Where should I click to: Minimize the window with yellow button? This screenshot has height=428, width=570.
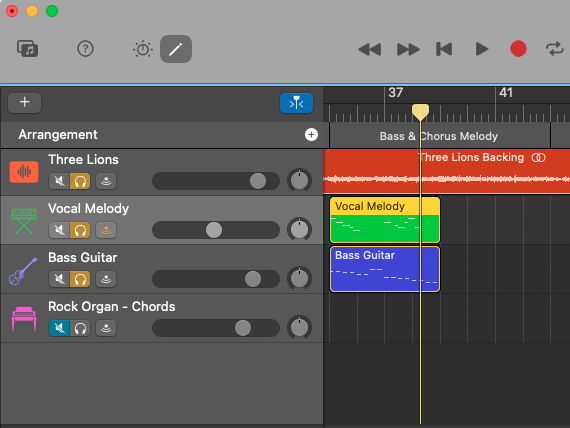tap(32, 11)
